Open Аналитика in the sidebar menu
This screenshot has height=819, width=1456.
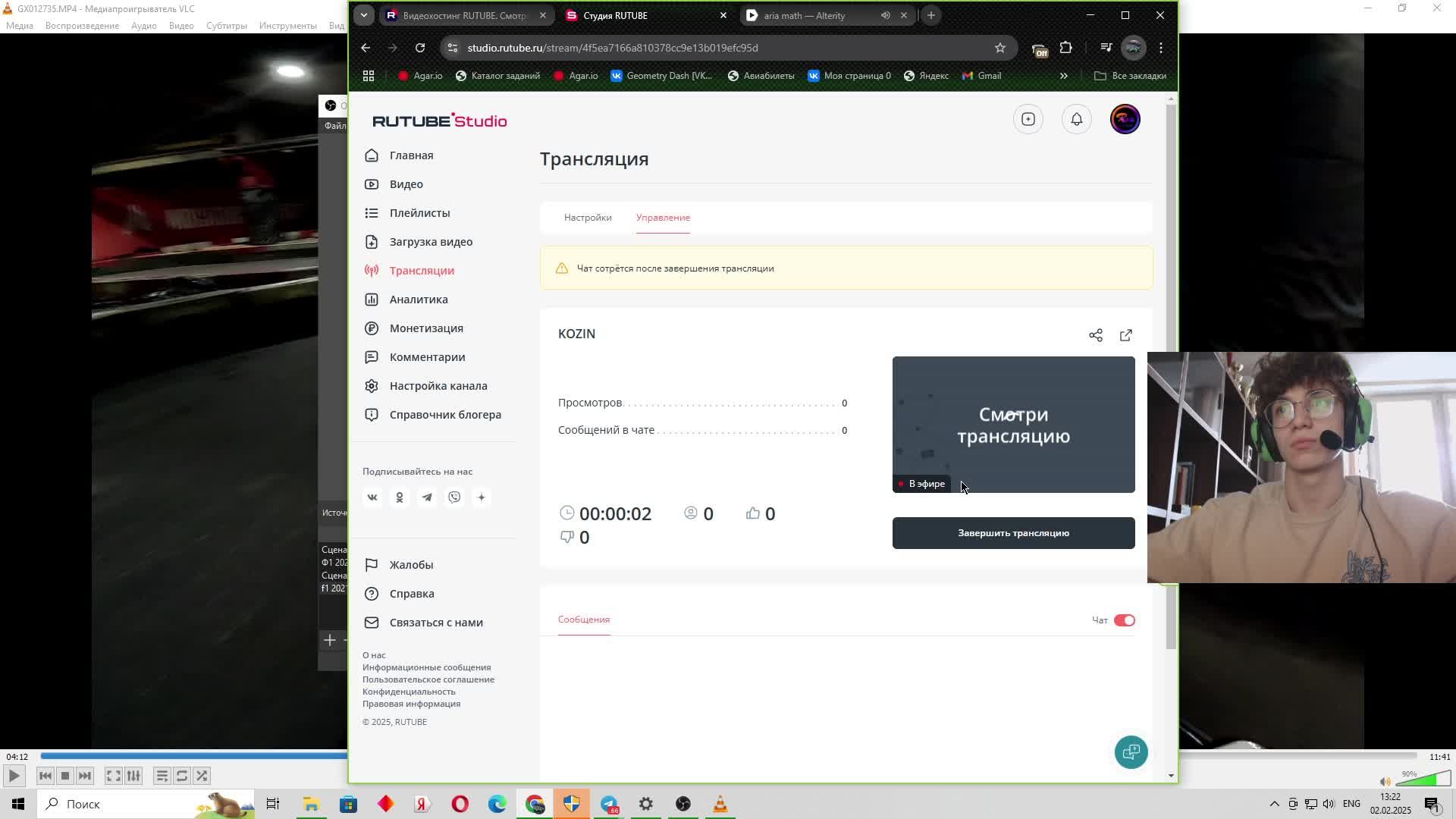(419, 300)
